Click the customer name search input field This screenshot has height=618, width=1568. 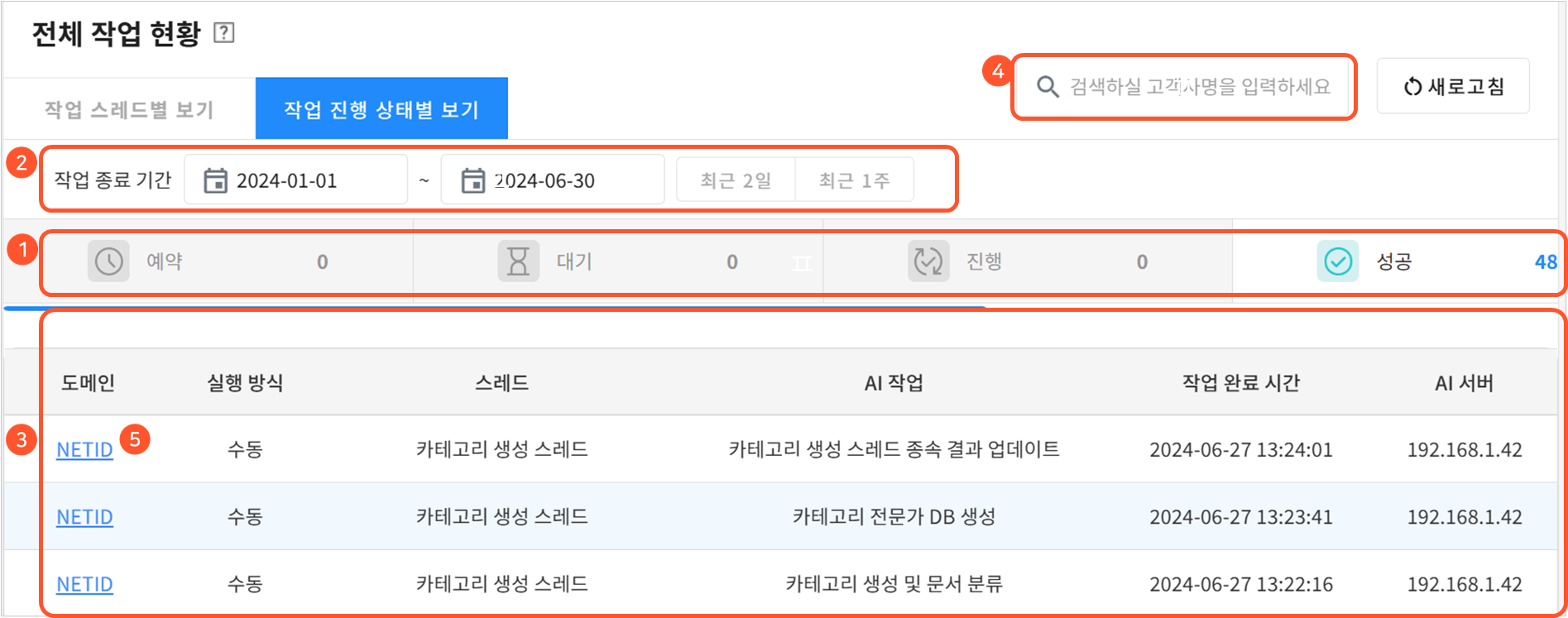(1200, 87)
